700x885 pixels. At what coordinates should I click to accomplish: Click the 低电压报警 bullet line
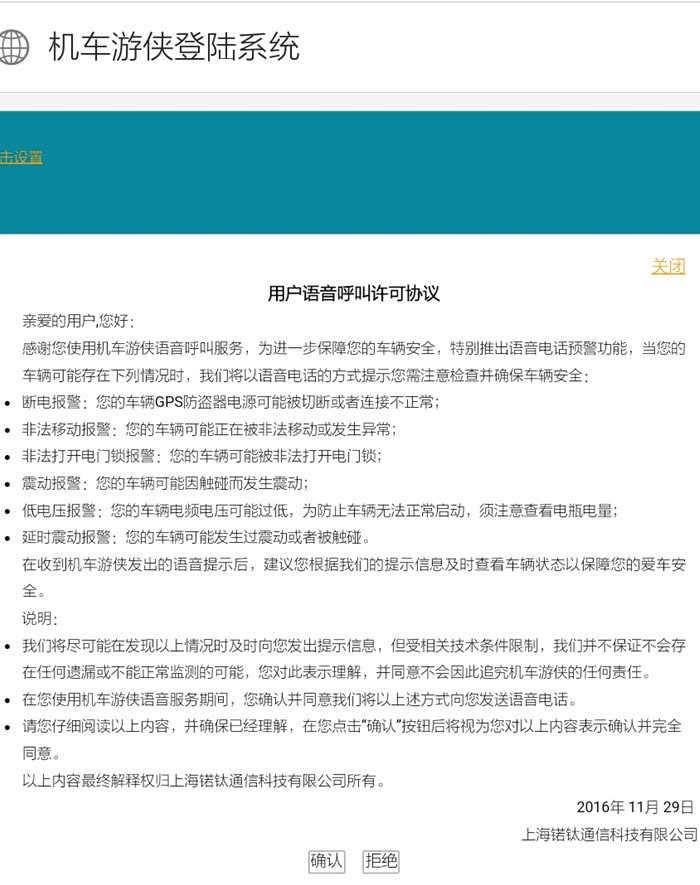pos(320,510)
